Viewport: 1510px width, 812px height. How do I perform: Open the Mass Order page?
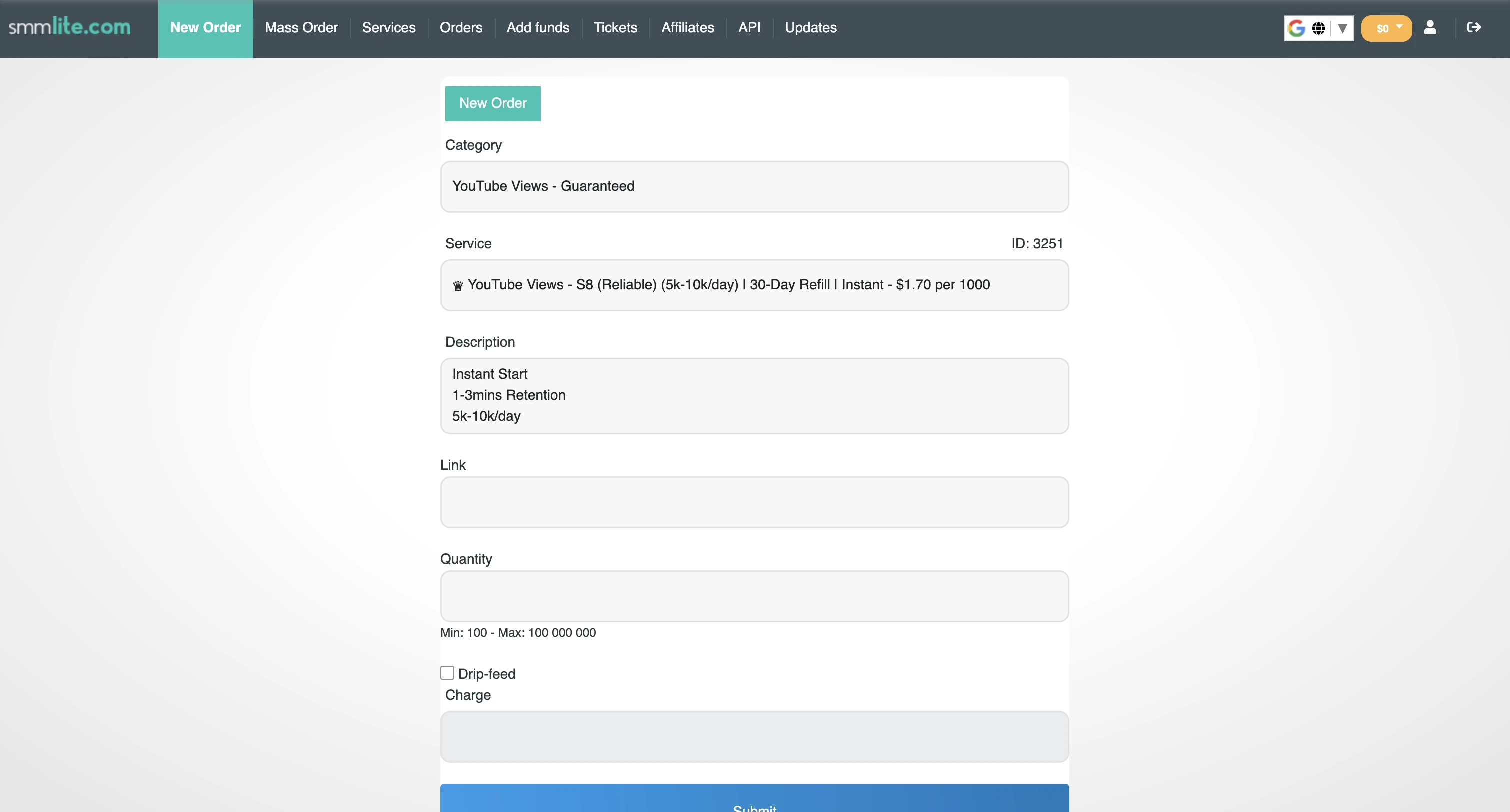point(301,27)
